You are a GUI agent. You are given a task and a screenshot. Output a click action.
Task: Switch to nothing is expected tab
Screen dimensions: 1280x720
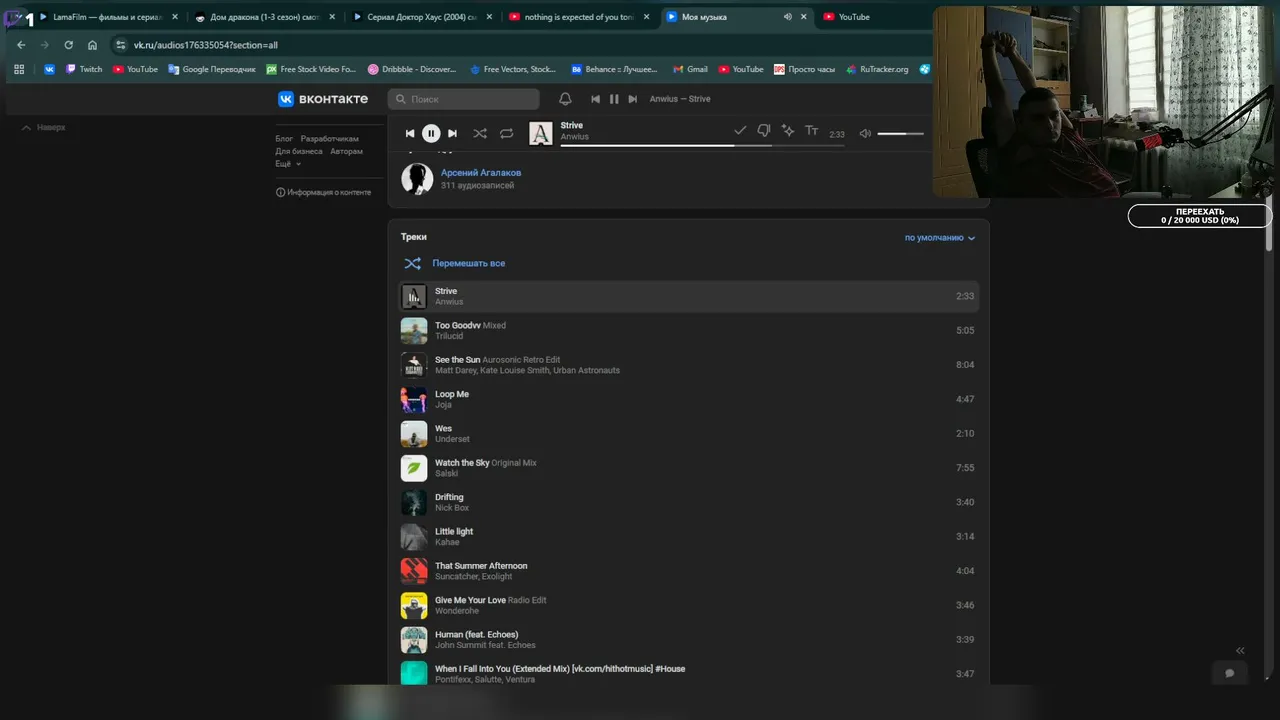pos(580,17)
